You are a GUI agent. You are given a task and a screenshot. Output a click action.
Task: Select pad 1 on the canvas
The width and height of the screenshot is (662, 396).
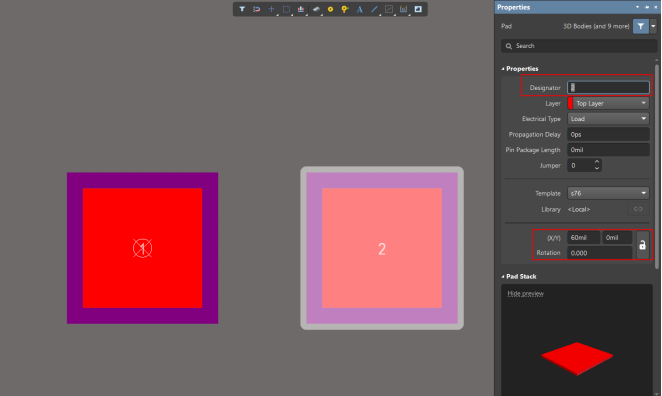coord(142,248)
